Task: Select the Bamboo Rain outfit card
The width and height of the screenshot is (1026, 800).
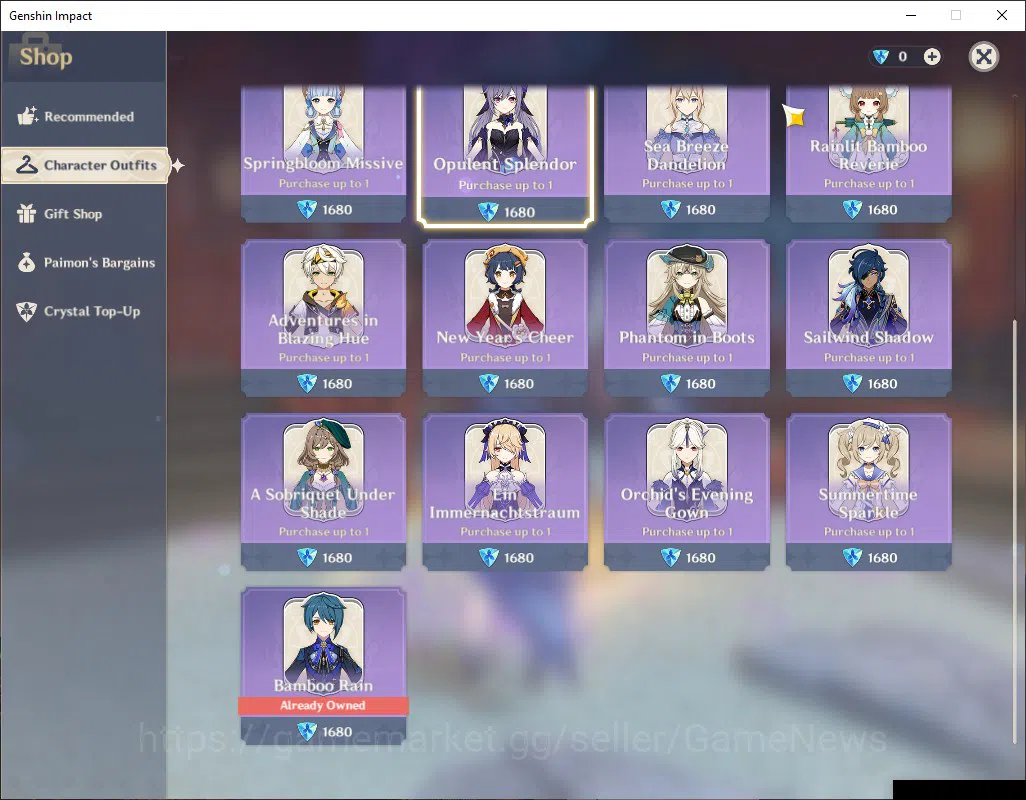Action: pyautogui.click(x=323, y=666)
